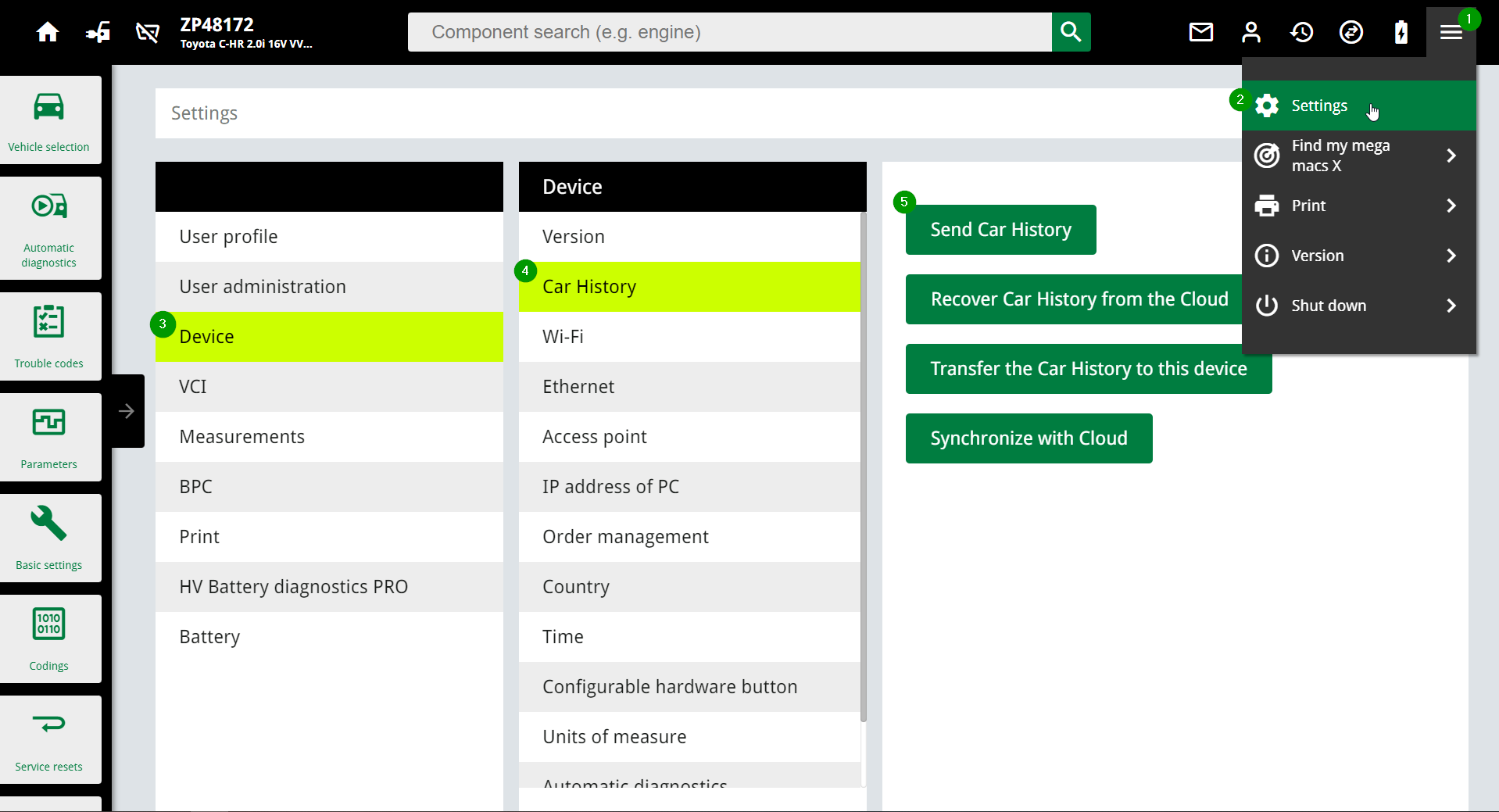Click the device list vertical scrollbar

tap(864, 467)
